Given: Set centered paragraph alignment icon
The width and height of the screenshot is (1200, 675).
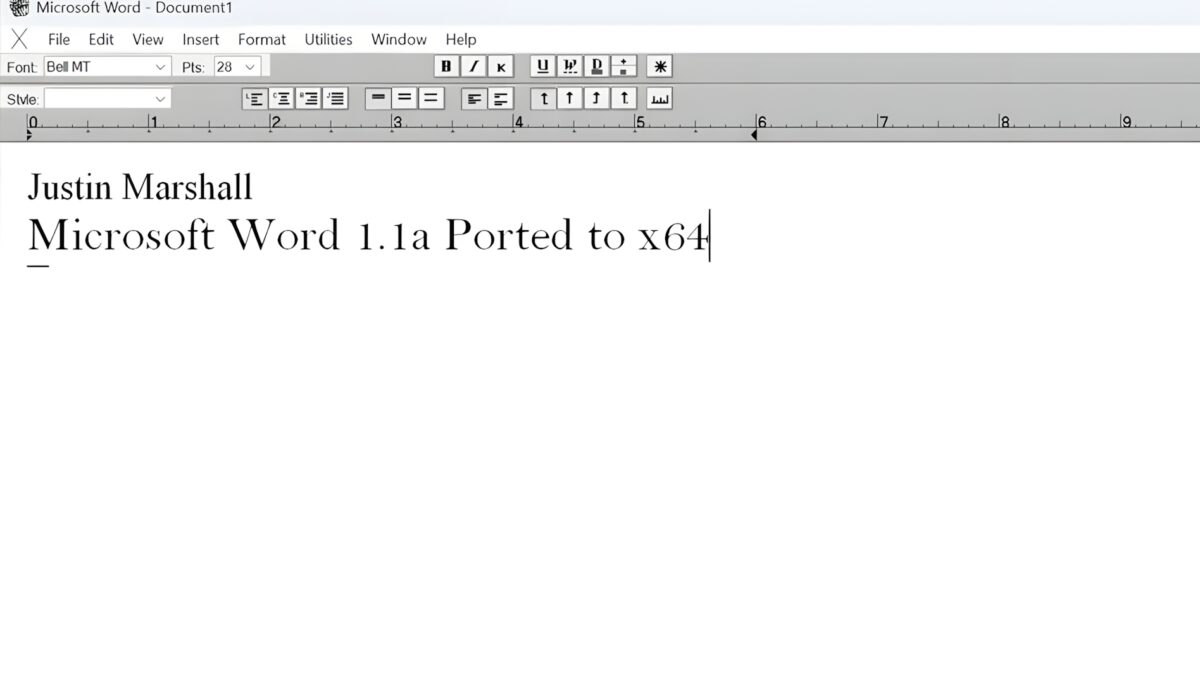Looking at the screenshot, I should tap(282, 98).
